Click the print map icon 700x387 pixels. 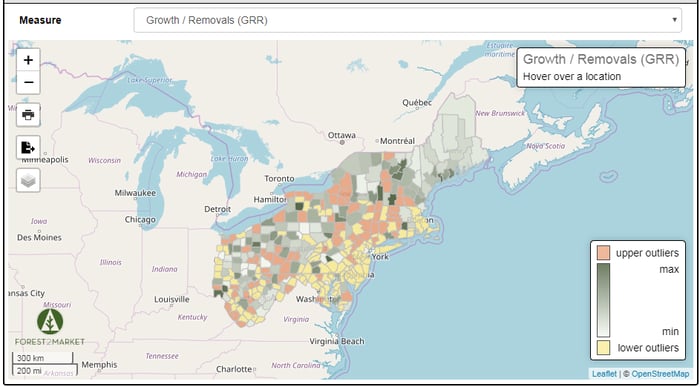28,115
